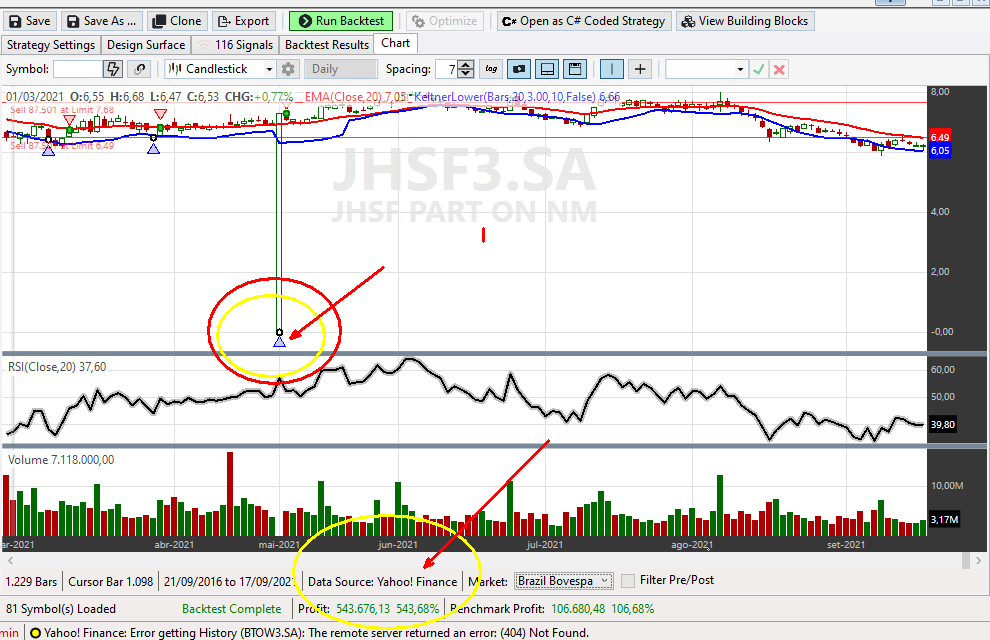Click the Volume 7.118.000,00 label
990x640 pixels.
pos(61,460)
